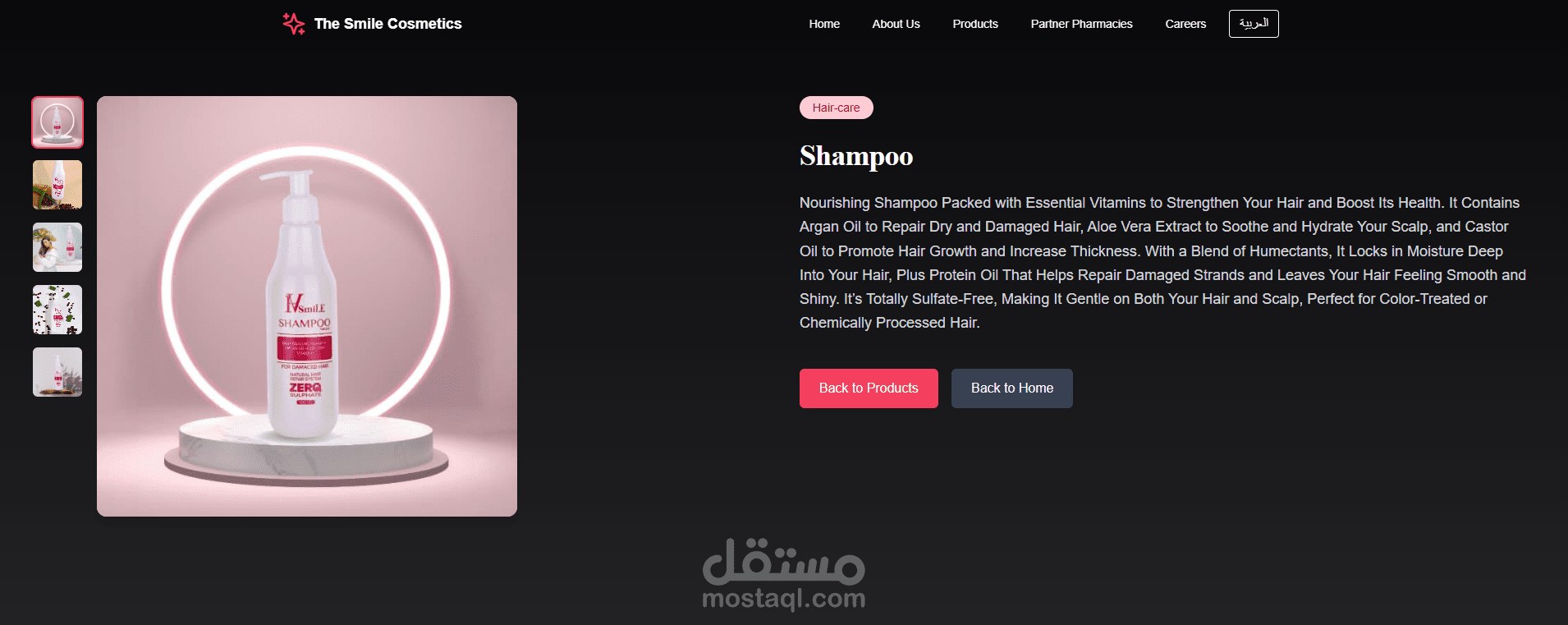This screenshot has height=625, width=1568.
Task: Click the mostaql.com watermark logo
Action: pos(784,574)
